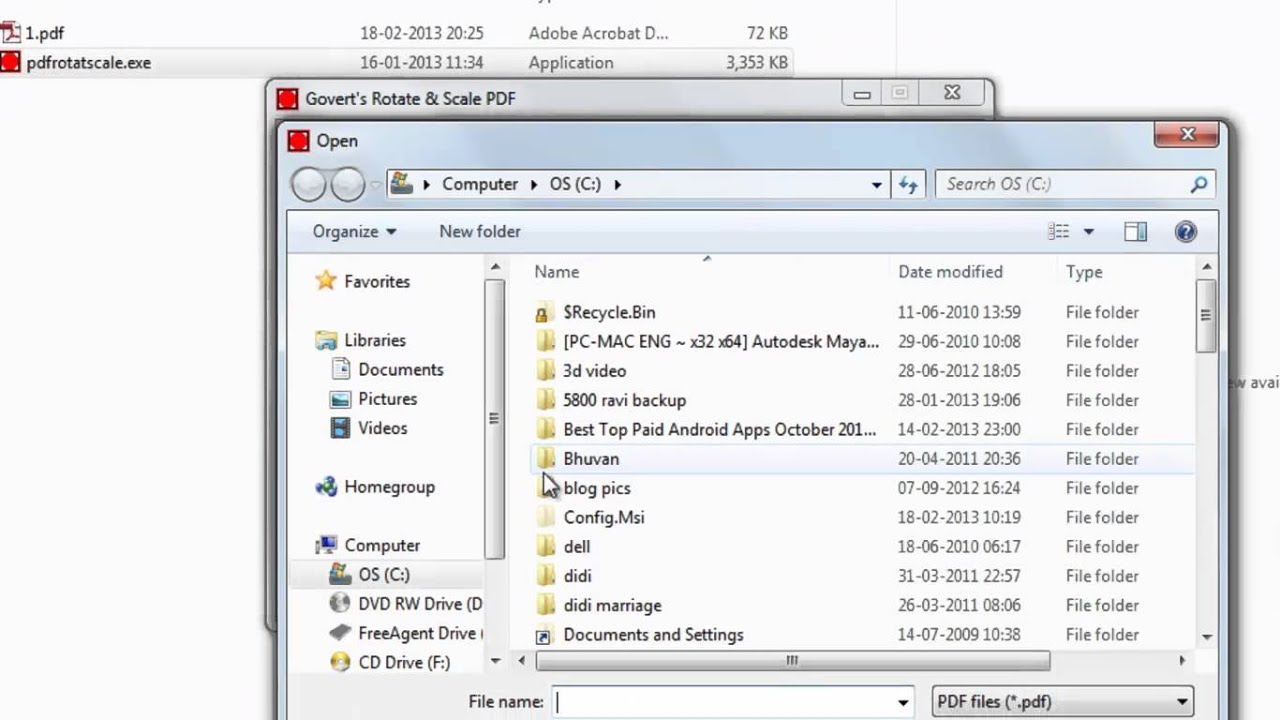Click the DVD RW Drive icon
This screenshot has height=720, width=1280.
pos(341,604)
